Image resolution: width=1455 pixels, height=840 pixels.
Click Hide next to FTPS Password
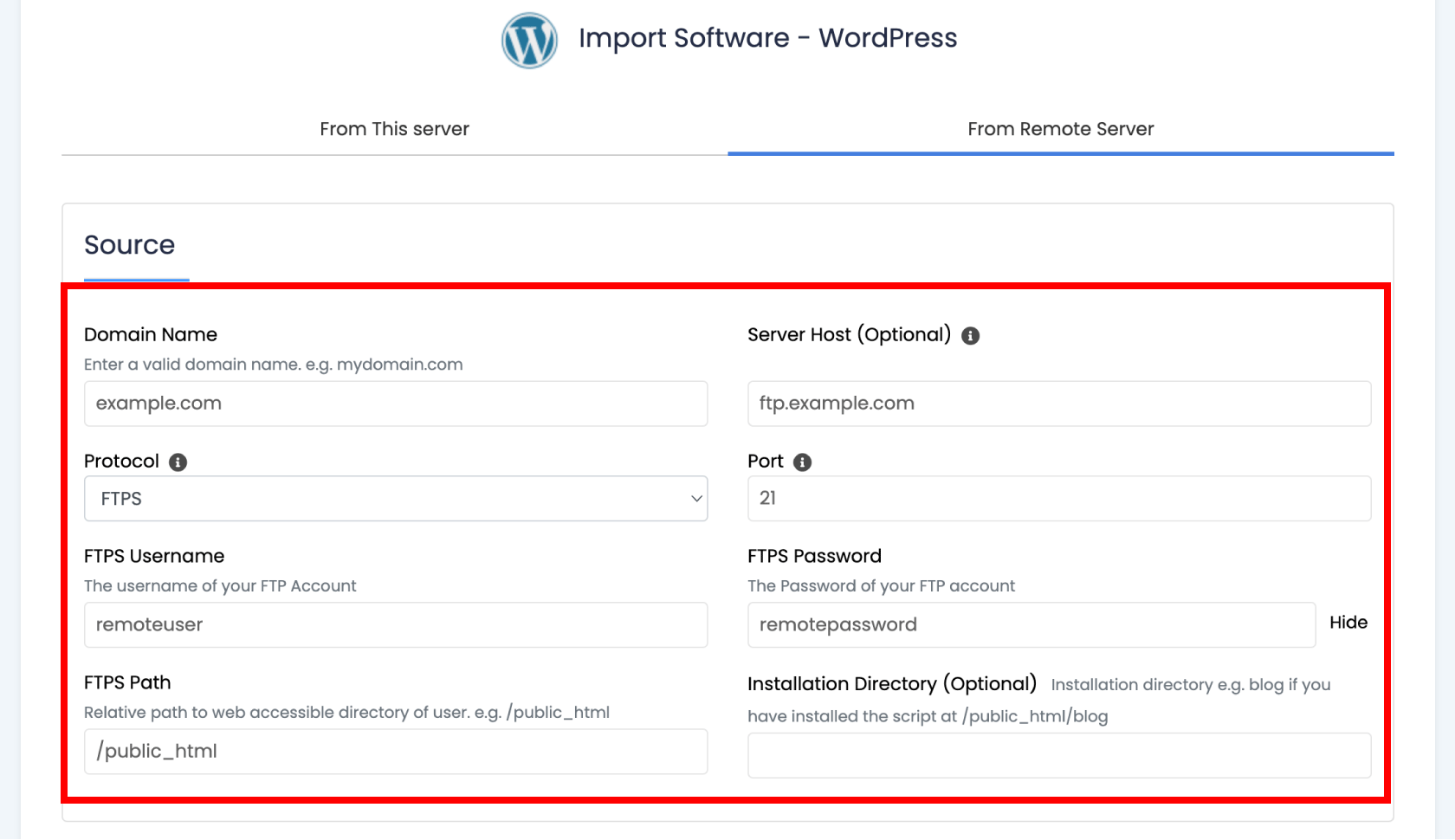pos(1348,623)
